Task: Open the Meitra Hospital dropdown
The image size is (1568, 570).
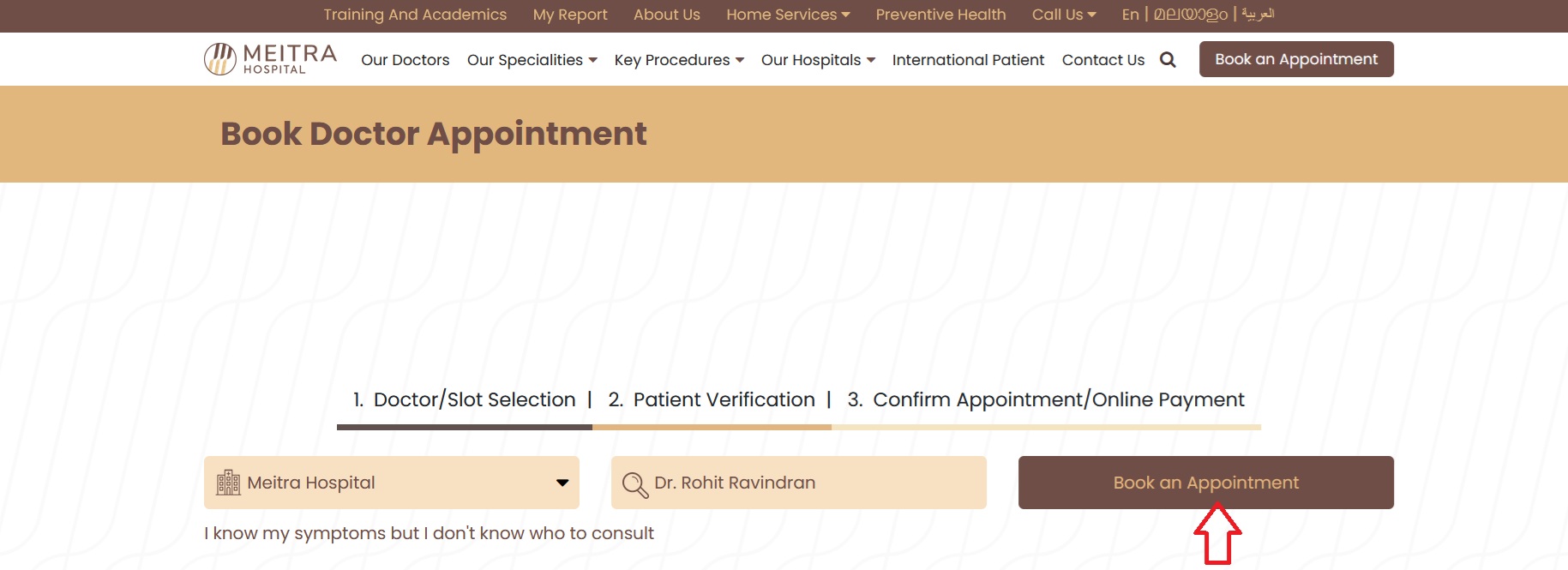Action: tap(562, 483)
